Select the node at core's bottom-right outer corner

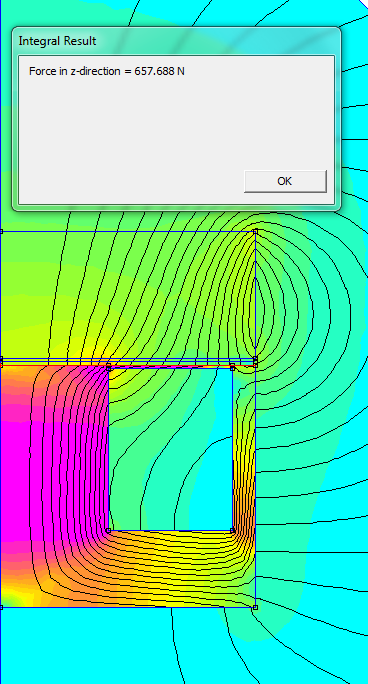[256, 607]
